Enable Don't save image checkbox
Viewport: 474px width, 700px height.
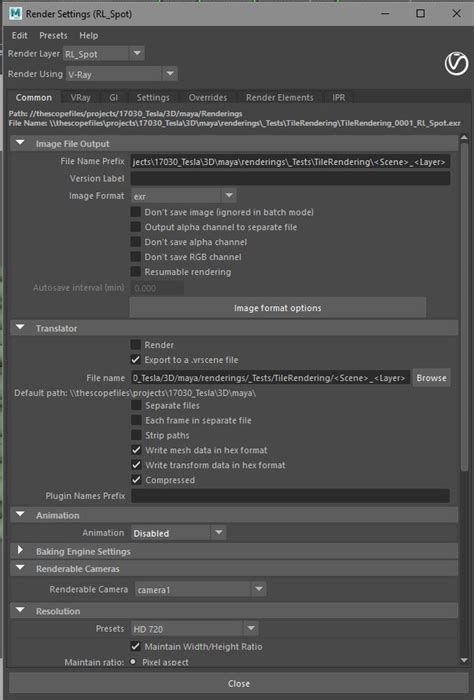point(136,212)
